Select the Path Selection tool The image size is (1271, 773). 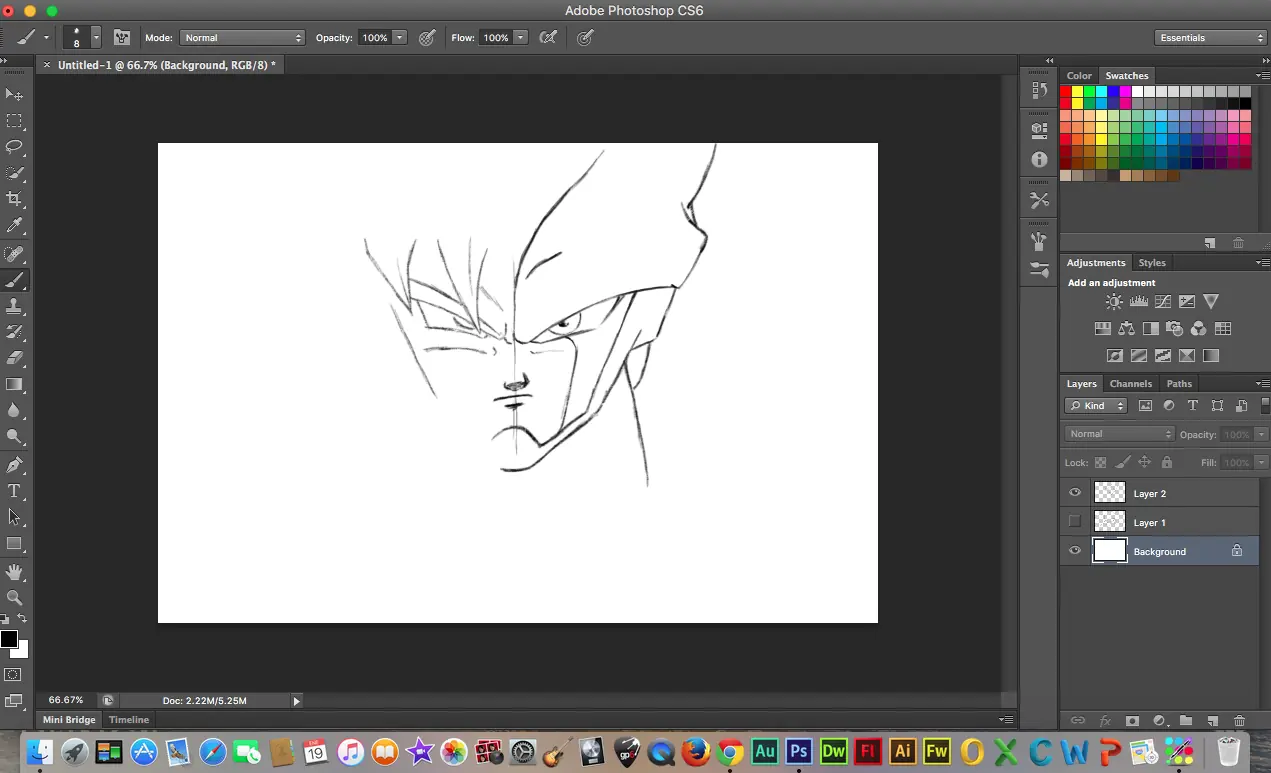[14, 517]
